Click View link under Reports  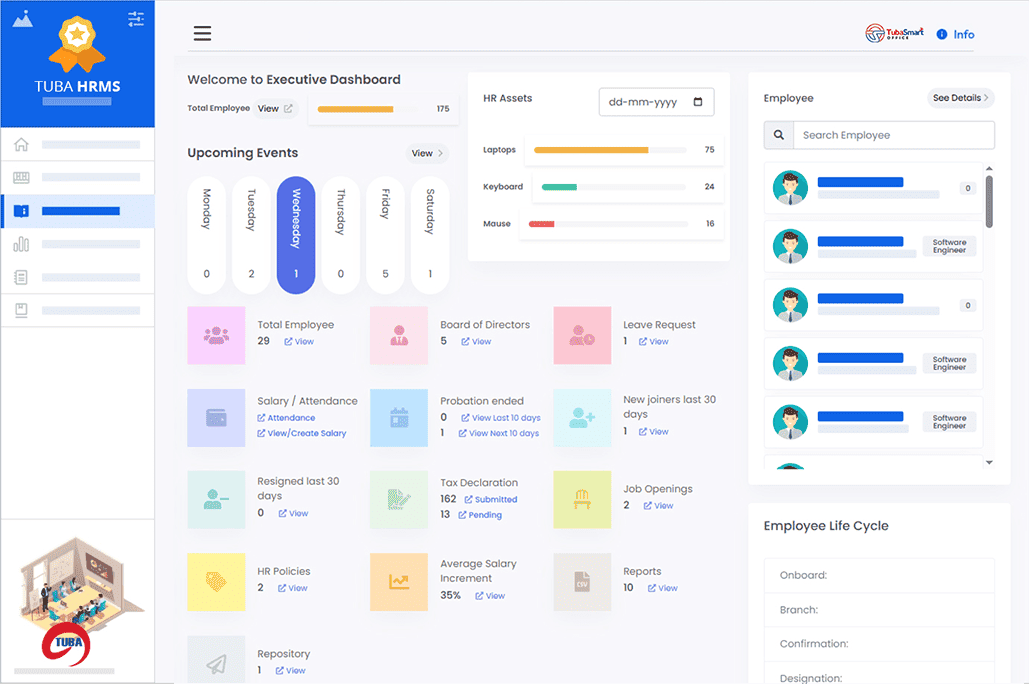pyautogui.click(x=662, y=588)
